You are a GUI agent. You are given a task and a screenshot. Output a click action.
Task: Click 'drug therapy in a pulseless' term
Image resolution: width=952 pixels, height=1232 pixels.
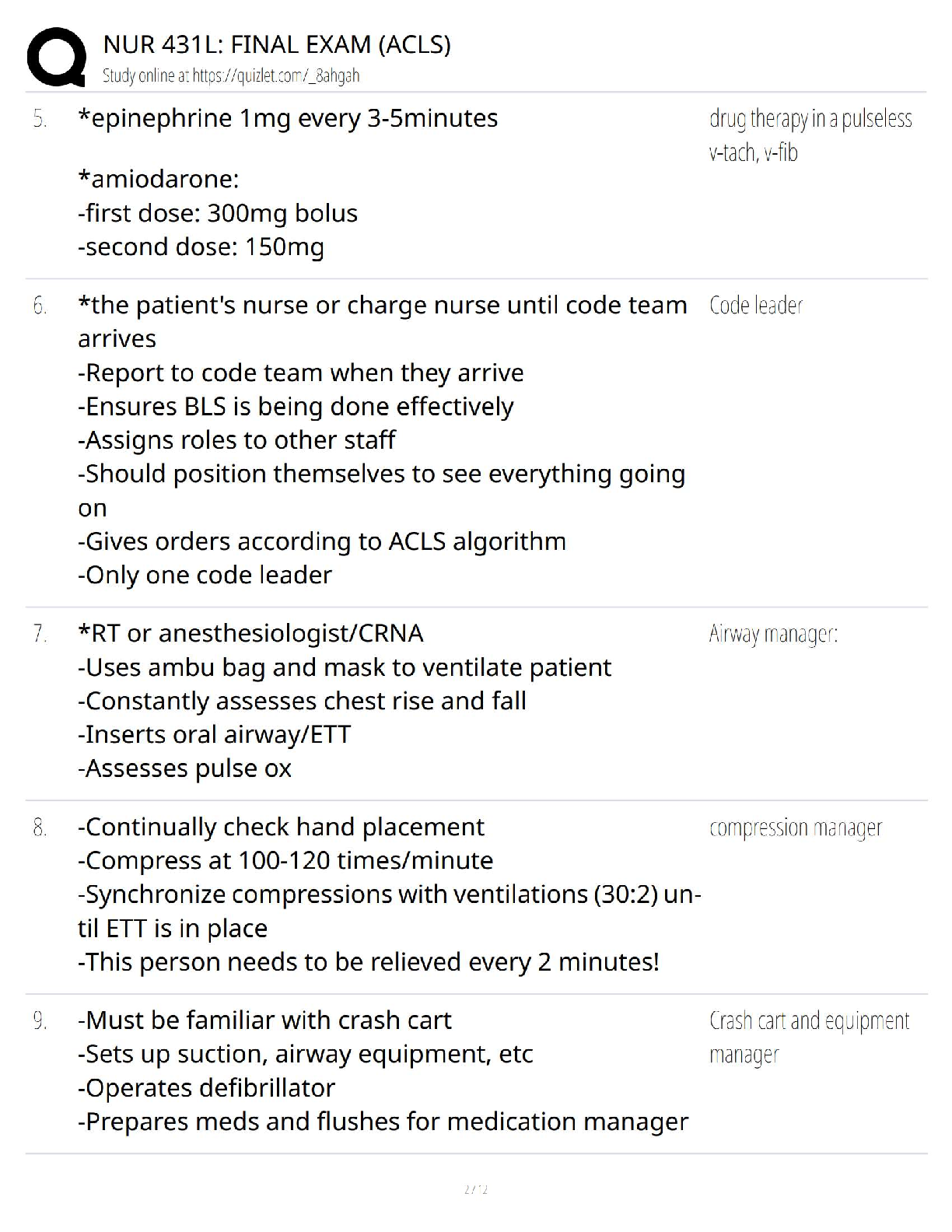[x=810, y=119]
